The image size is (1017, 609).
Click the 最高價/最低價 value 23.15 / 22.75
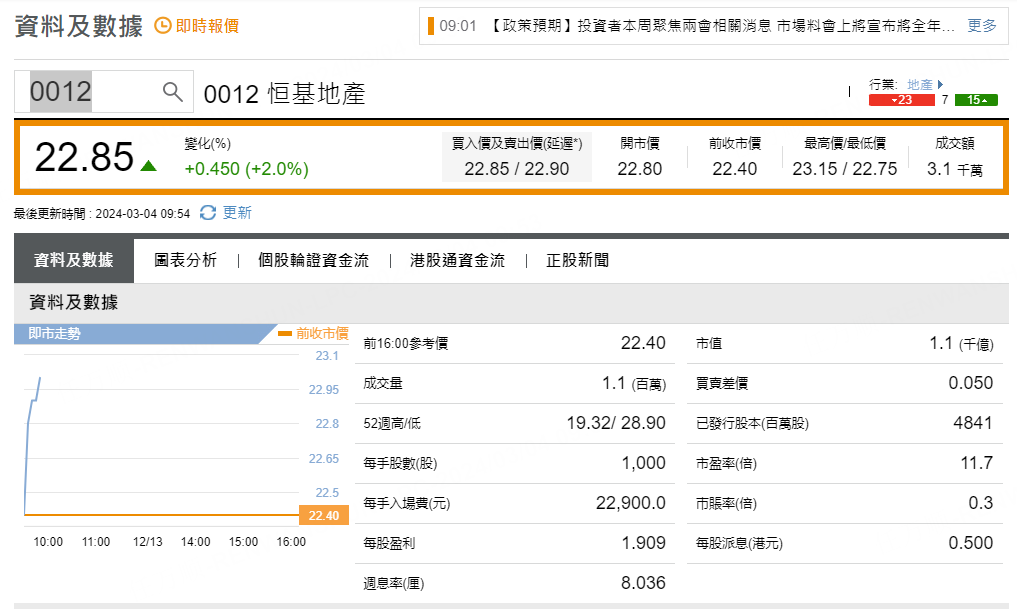coord(844,169)
